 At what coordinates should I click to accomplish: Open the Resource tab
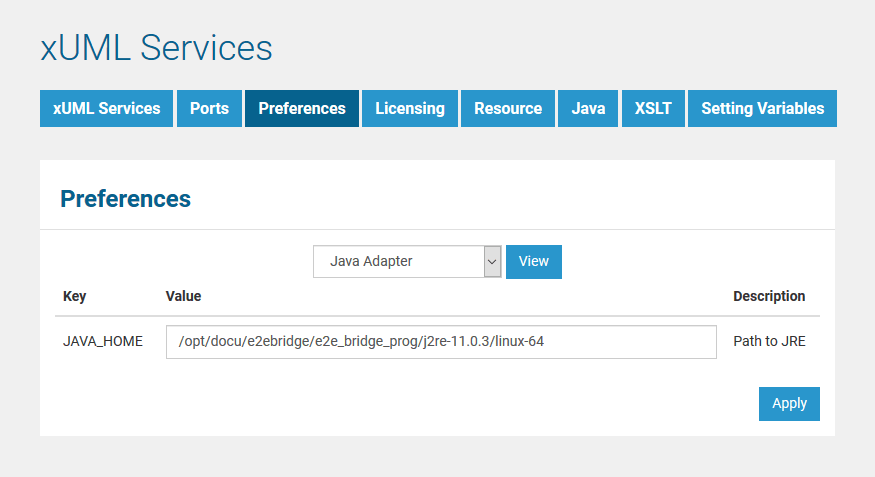[x=508, y=109]
